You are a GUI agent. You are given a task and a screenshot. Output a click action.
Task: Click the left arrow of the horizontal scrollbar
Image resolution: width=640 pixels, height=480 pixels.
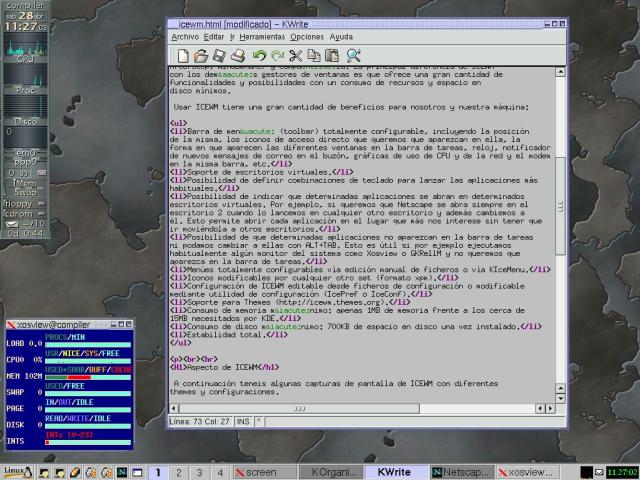click(x=174, y=408)
